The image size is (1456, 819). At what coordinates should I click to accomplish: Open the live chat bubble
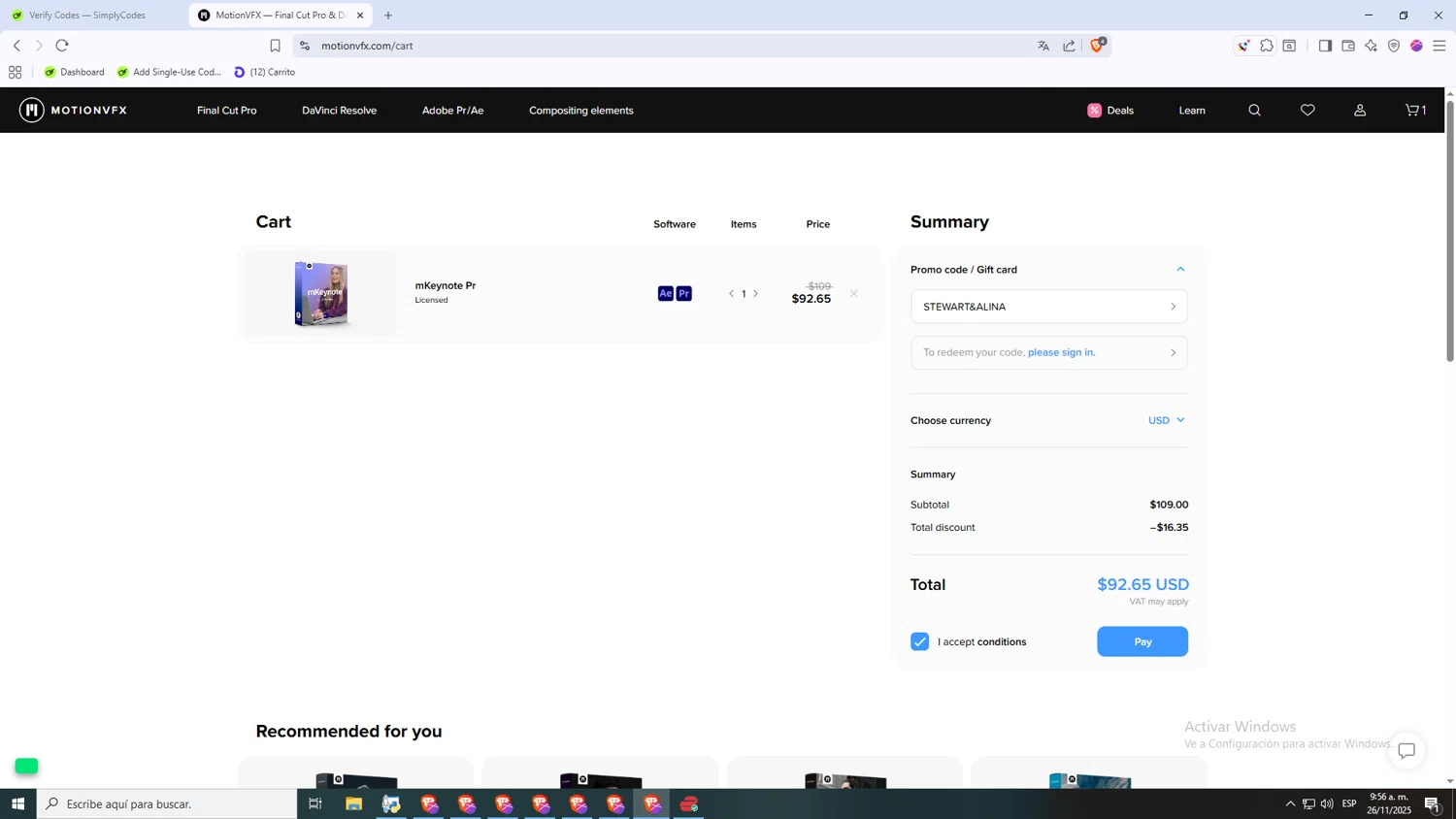(x=1406, y=750)
